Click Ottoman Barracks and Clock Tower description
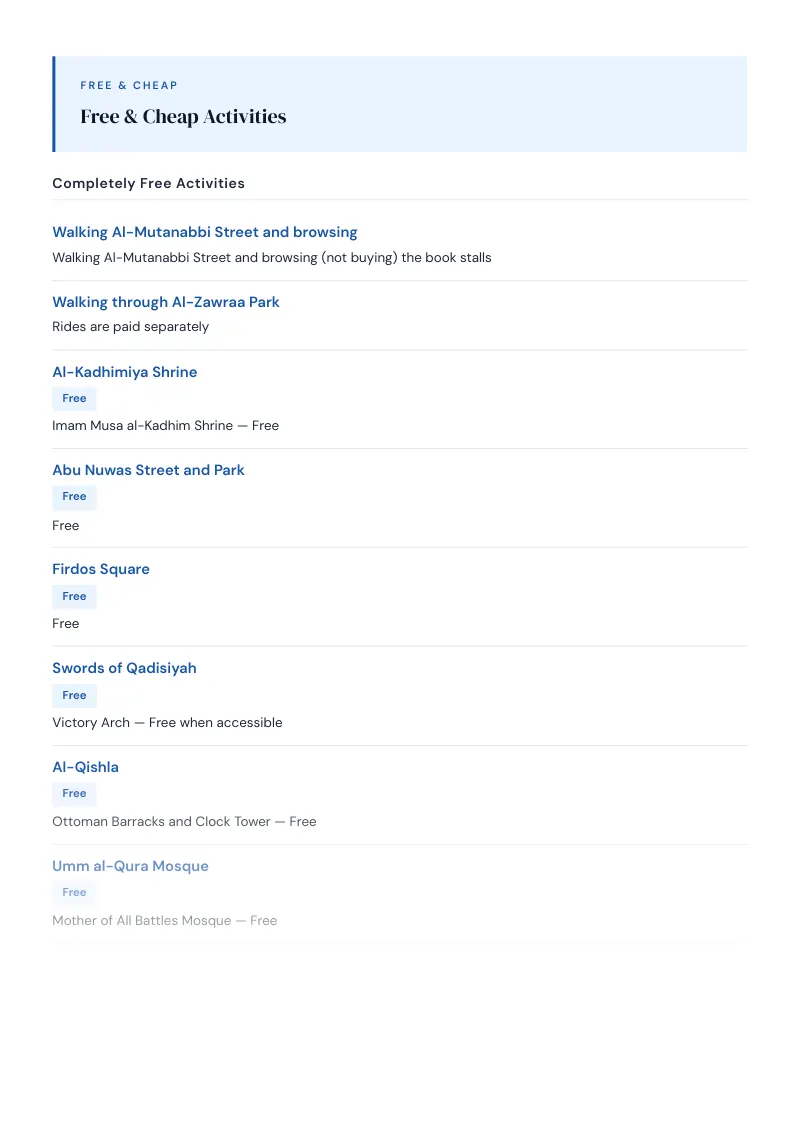Screen dimensions: 800x1132 click(x=184, y=822)
